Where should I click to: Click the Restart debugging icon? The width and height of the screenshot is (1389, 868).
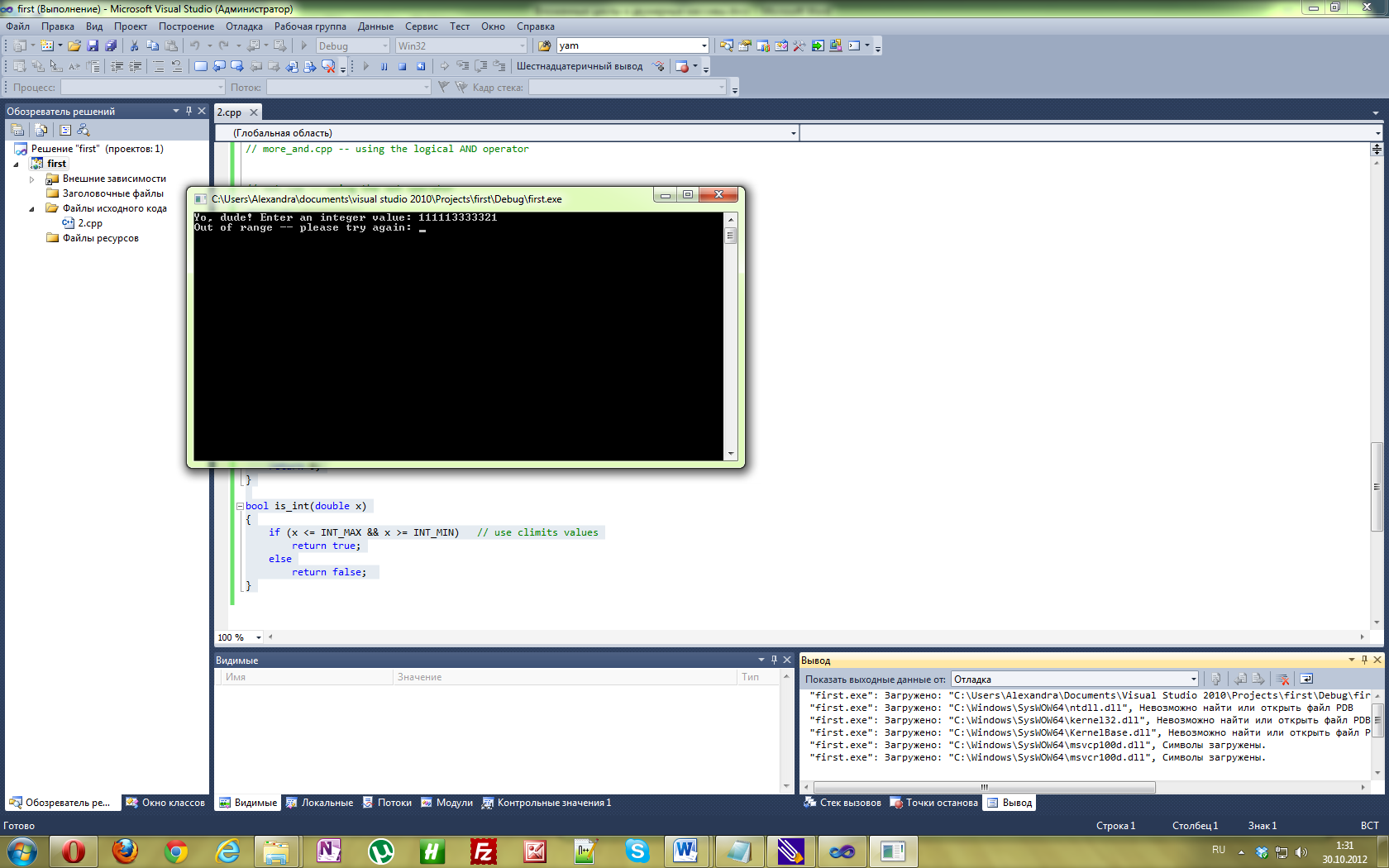point(421,66)
